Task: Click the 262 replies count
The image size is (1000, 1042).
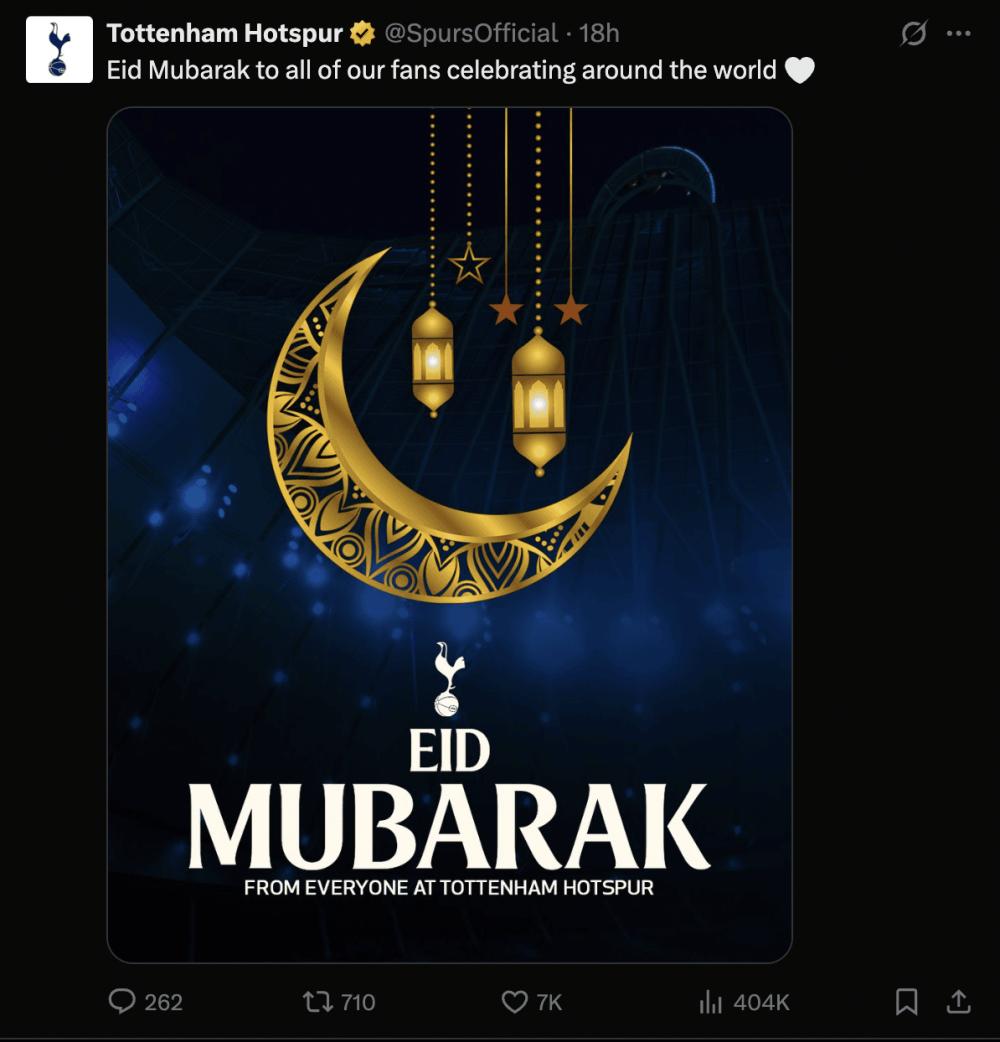Action: coord(163,1002)
